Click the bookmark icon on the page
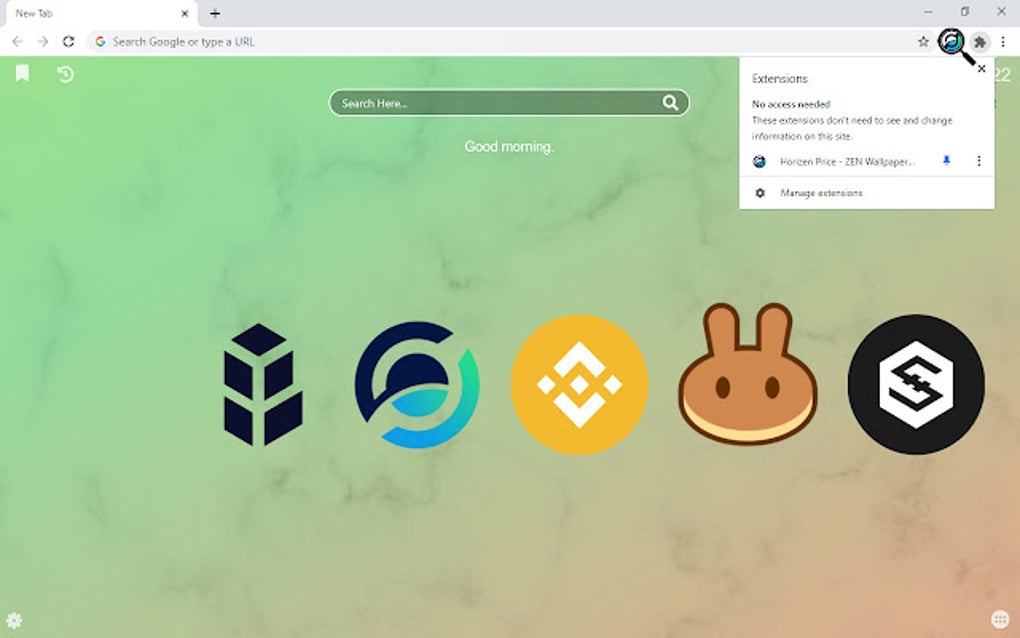This screenshot has width=1020, height=638. tap(22, 73)
